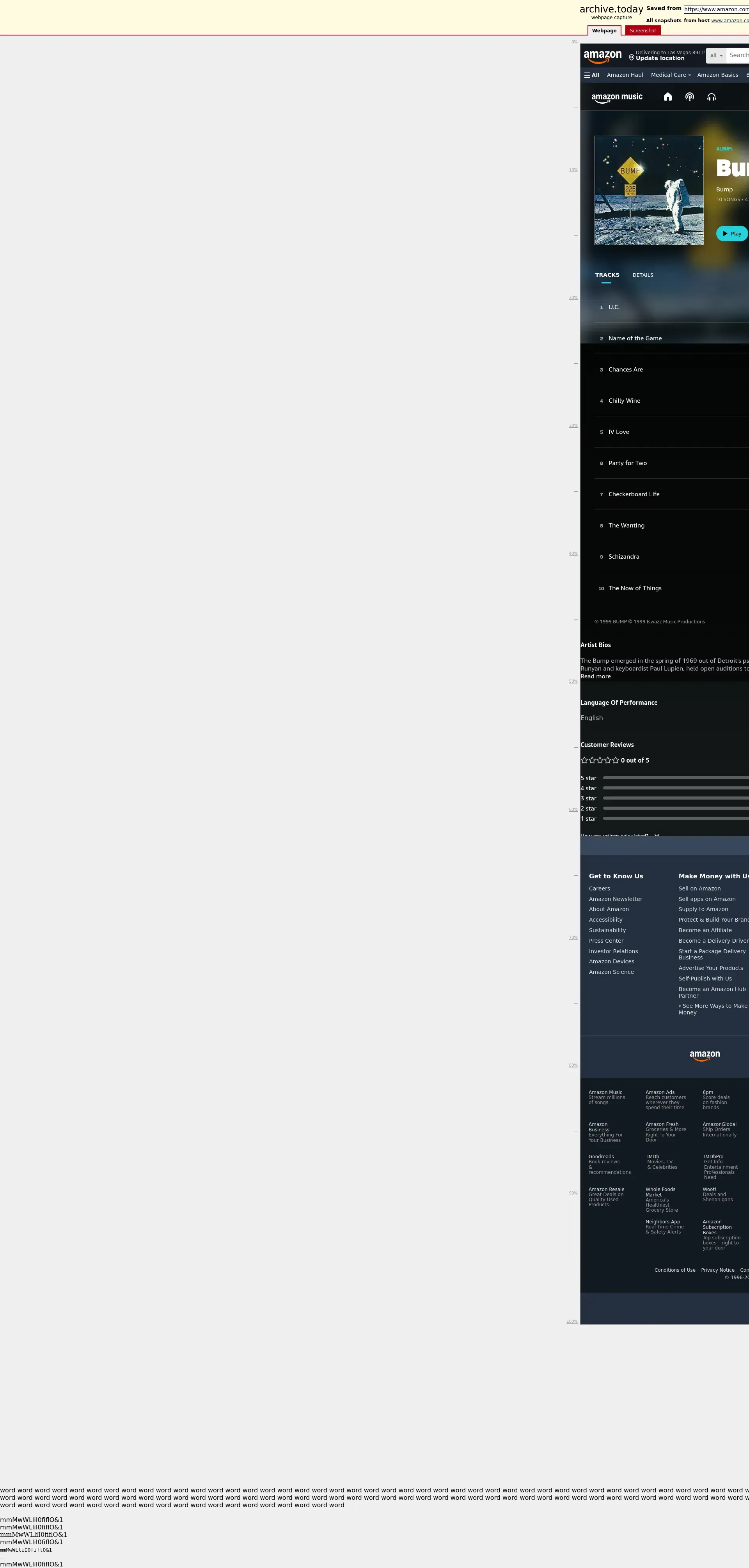Click the Bump album cover thumbnail
This screenshot has height=1568, width=749.
[648, 191]
